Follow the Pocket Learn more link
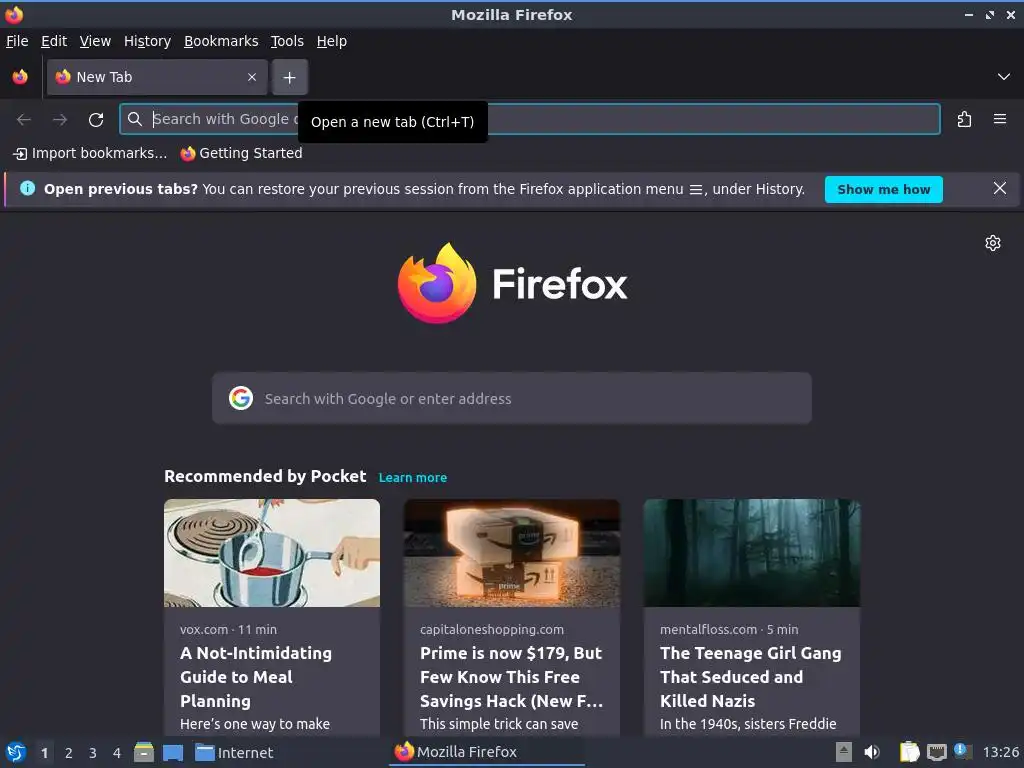This screenshot has height=768, width=1024. (413, 477)
